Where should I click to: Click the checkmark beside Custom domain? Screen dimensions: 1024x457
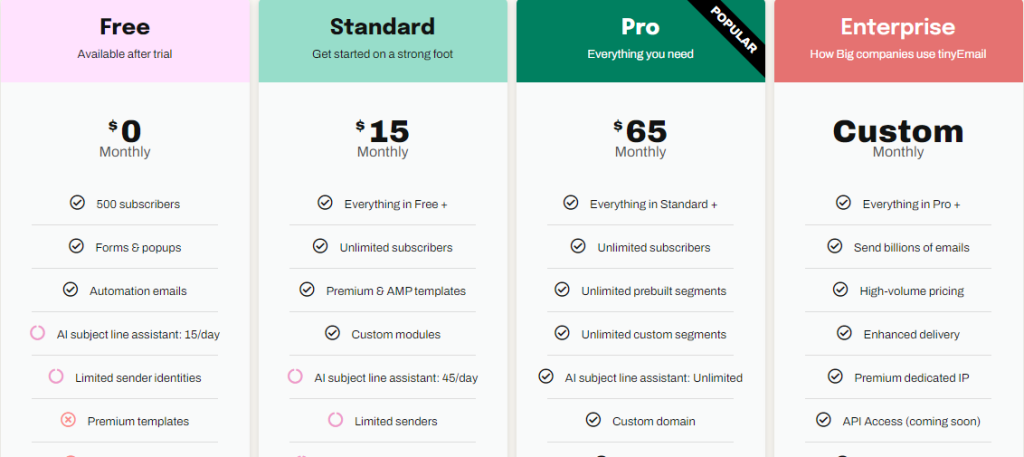[x=593, y=420]
